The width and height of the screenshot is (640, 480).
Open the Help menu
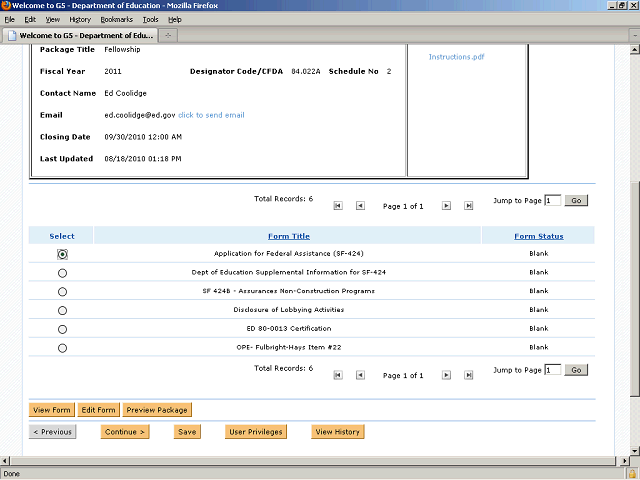175,20
